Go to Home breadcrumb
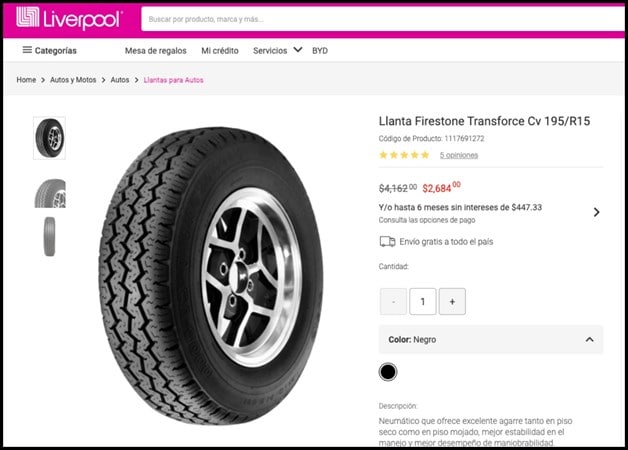Viewport: 628px width, 450px height. (x=26, y=80)
